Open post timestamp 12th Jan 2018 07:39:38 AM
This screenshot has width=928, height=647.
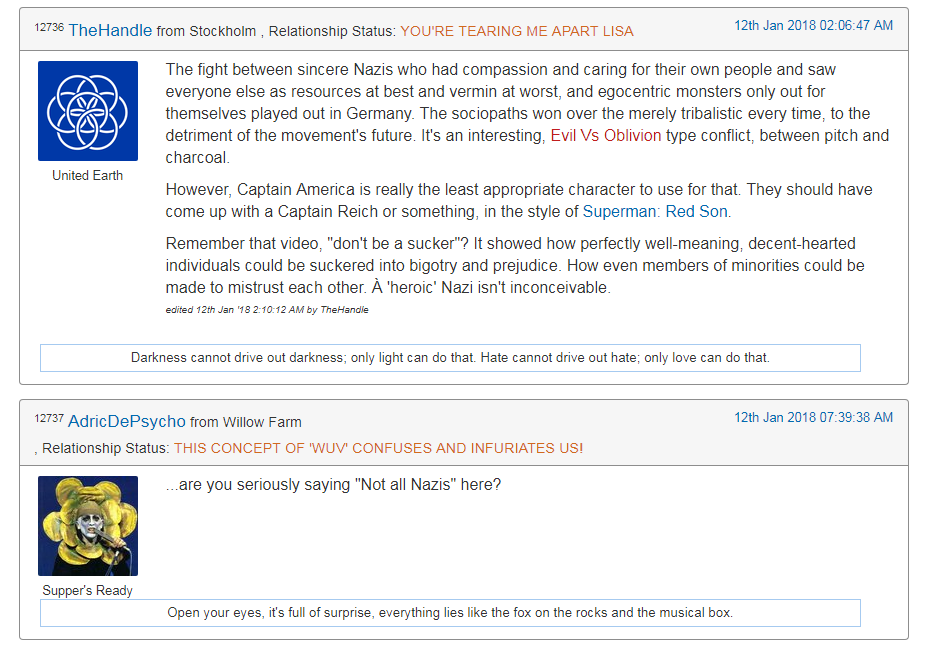[x=813, y=417]
